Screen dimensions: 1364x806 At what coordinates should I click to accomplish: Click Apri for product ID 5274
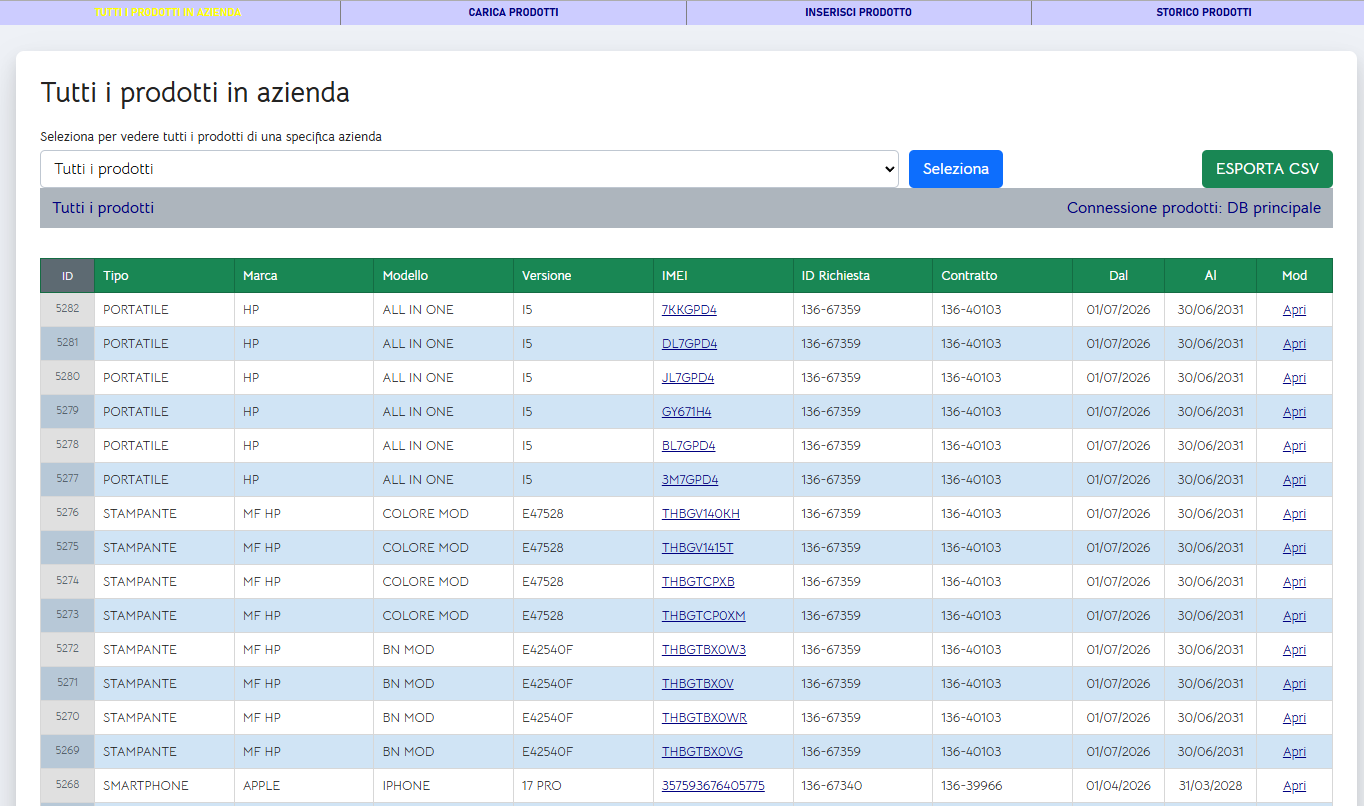(1294, 582)
